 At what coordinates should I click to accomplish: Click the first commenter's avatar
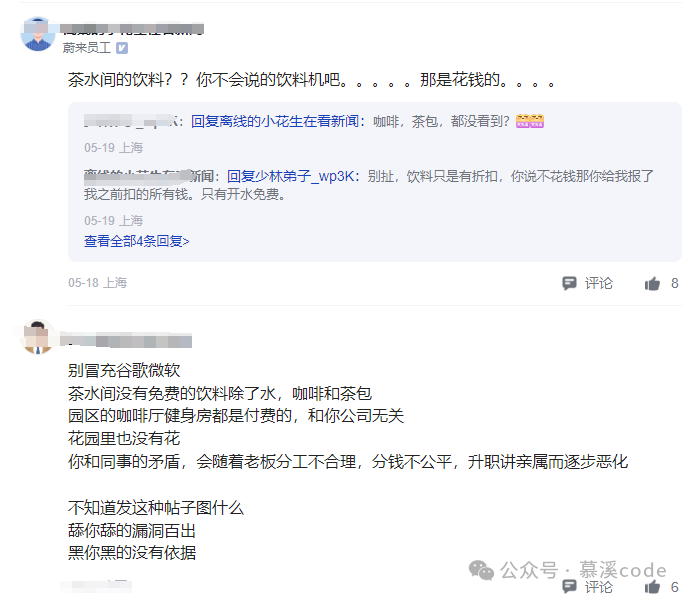(x=37, y=34)
